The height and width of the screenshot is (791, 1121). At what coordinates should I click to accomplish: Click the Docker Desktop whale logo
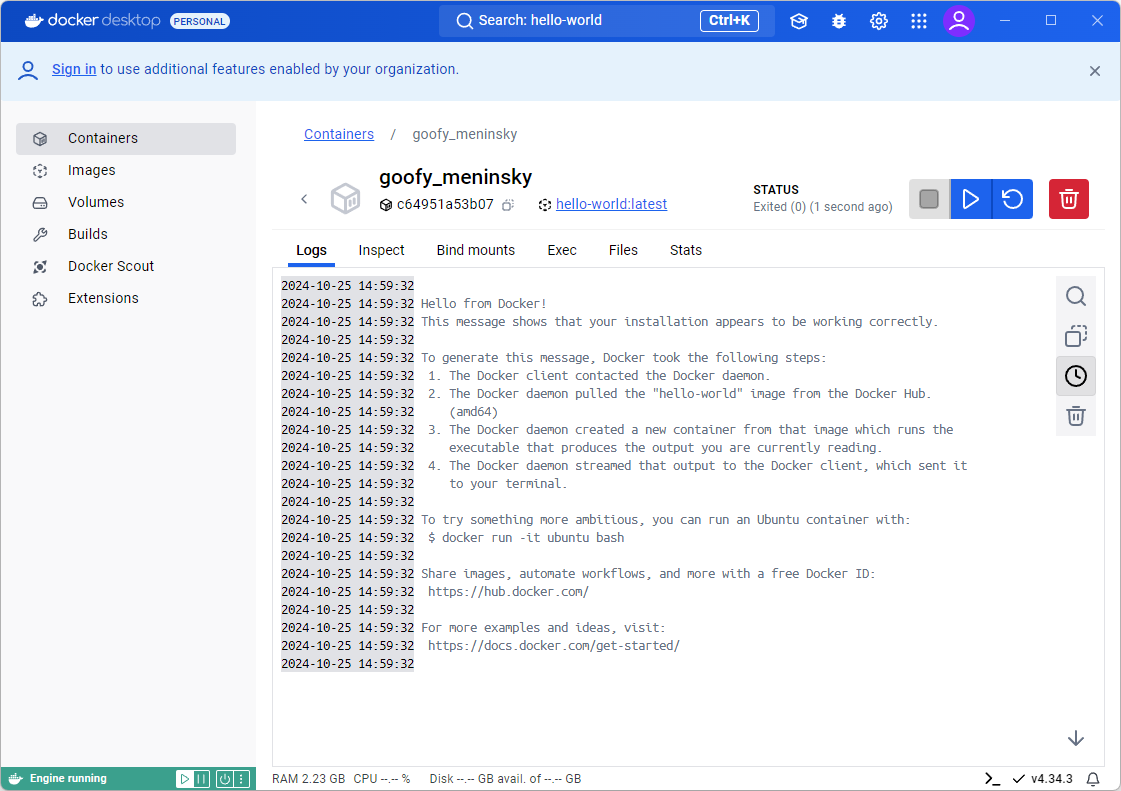click(34, 21)
